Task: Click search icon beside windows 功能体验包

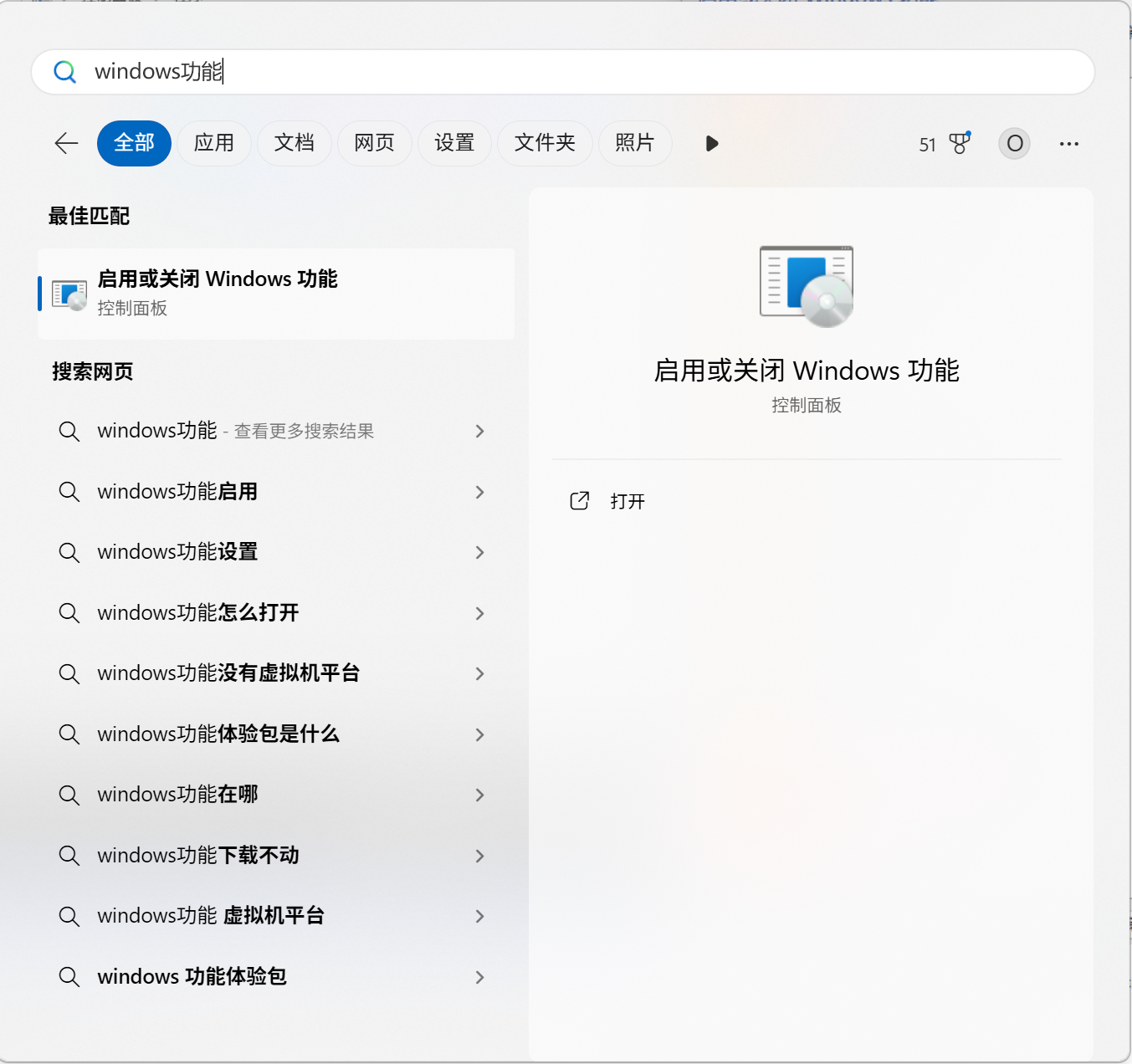Action: 69,977
